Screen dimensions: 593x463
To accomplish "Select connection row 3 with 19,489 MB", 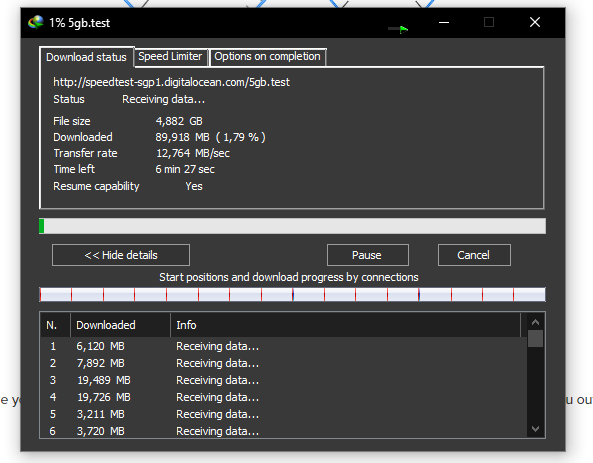I will (284, 380).
